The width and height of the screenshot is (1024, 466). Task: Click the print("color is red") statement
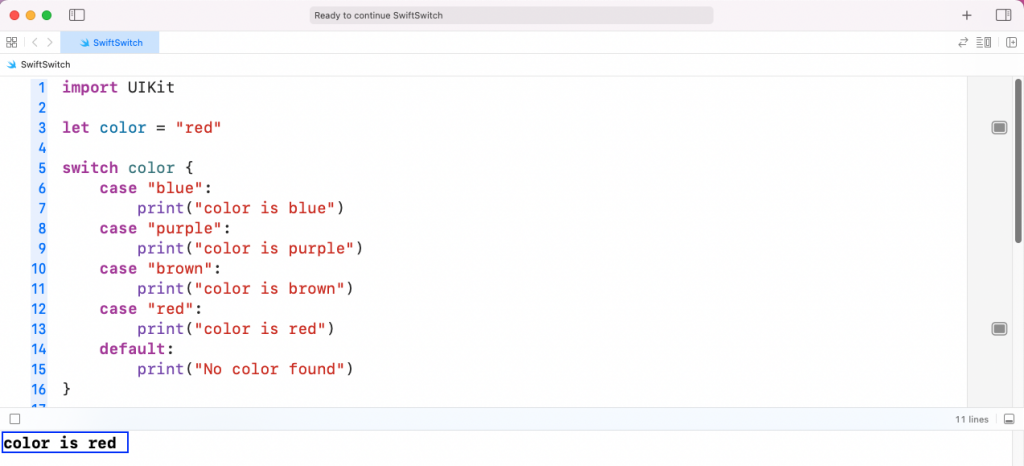tap(236, 328)
